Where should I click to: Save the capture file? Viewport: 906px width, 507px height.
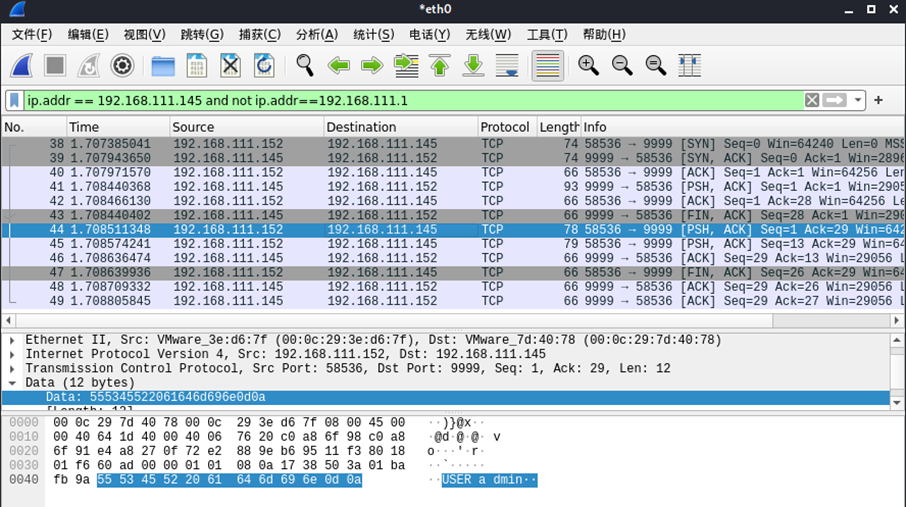tap(196, 65)
